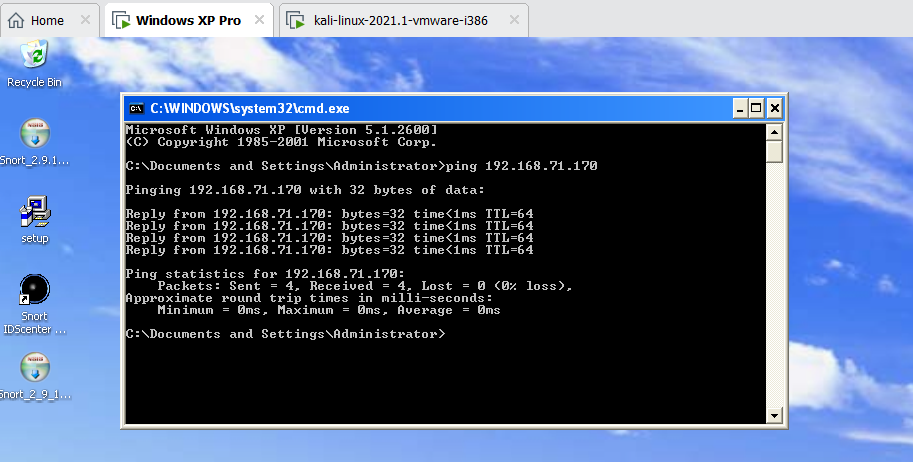Click the Copyright 1985-2001 Microsoft Corp line
This screenshot has height=462, width=913.
(281, 142)
